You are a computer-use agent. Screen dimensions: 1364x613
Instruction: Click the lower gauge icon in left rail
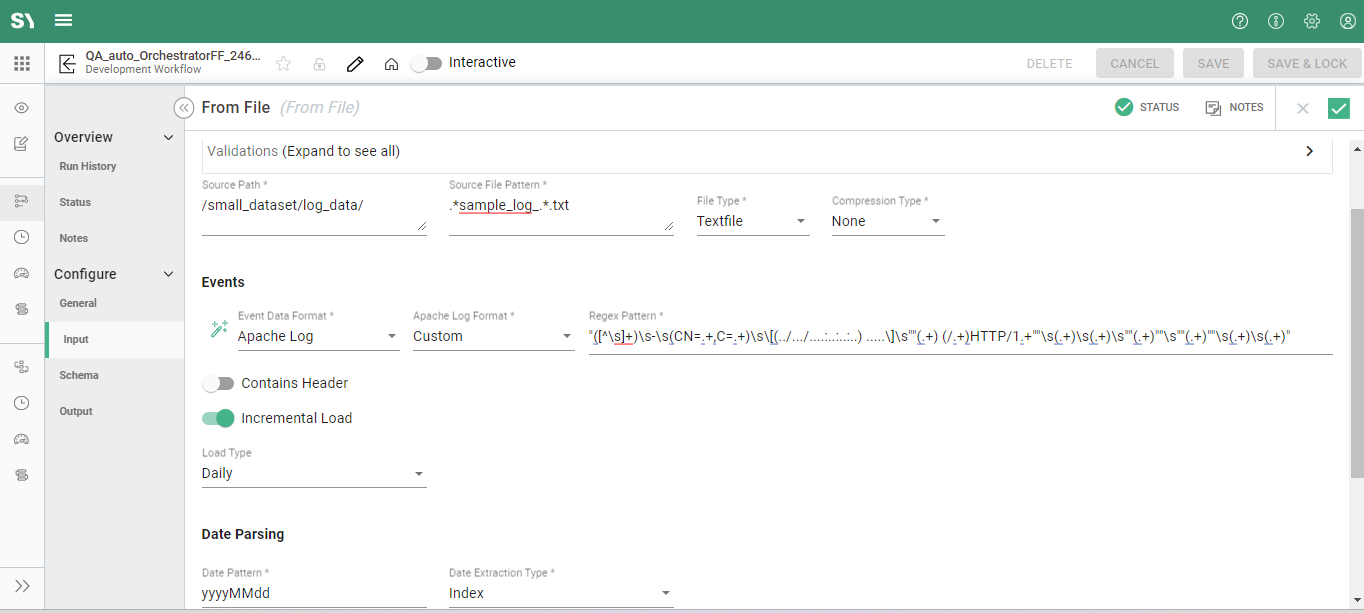pyautogui.click(x=22, y=439)
